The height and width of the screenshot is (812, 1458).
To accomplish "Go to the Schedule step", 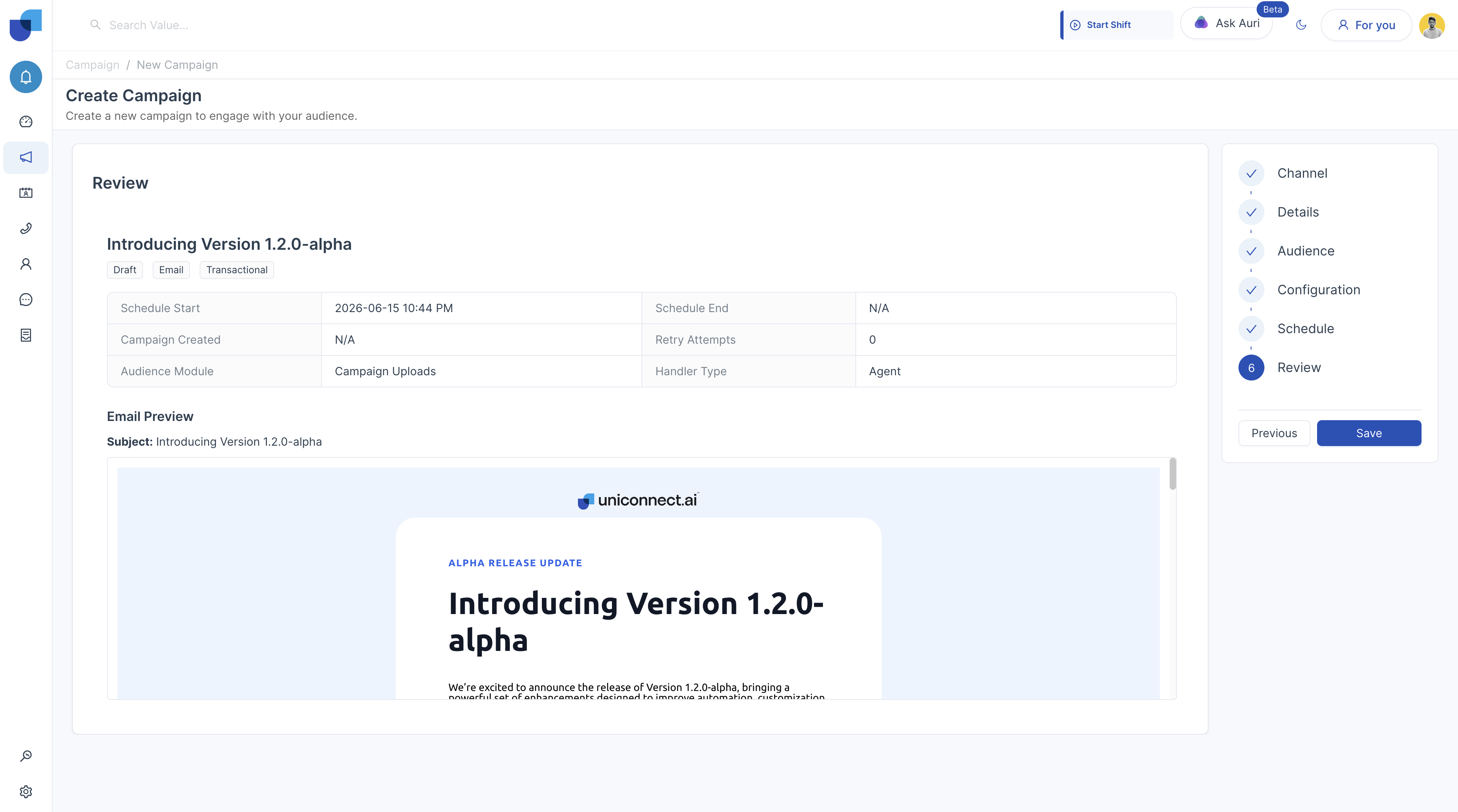I will [x=1305, y=329].
